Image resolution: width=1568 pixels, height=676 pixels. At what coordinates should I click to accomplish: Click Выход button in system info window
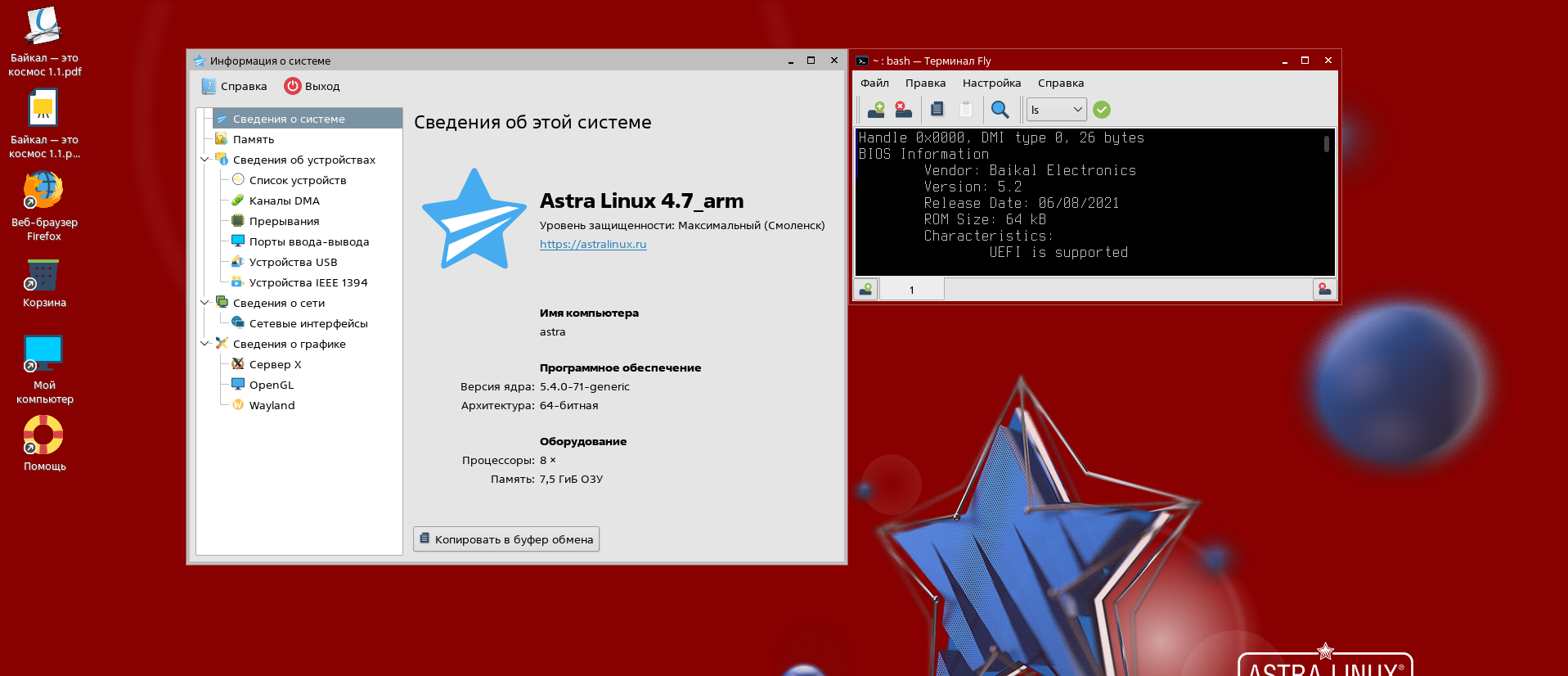[x=312, y=86]
